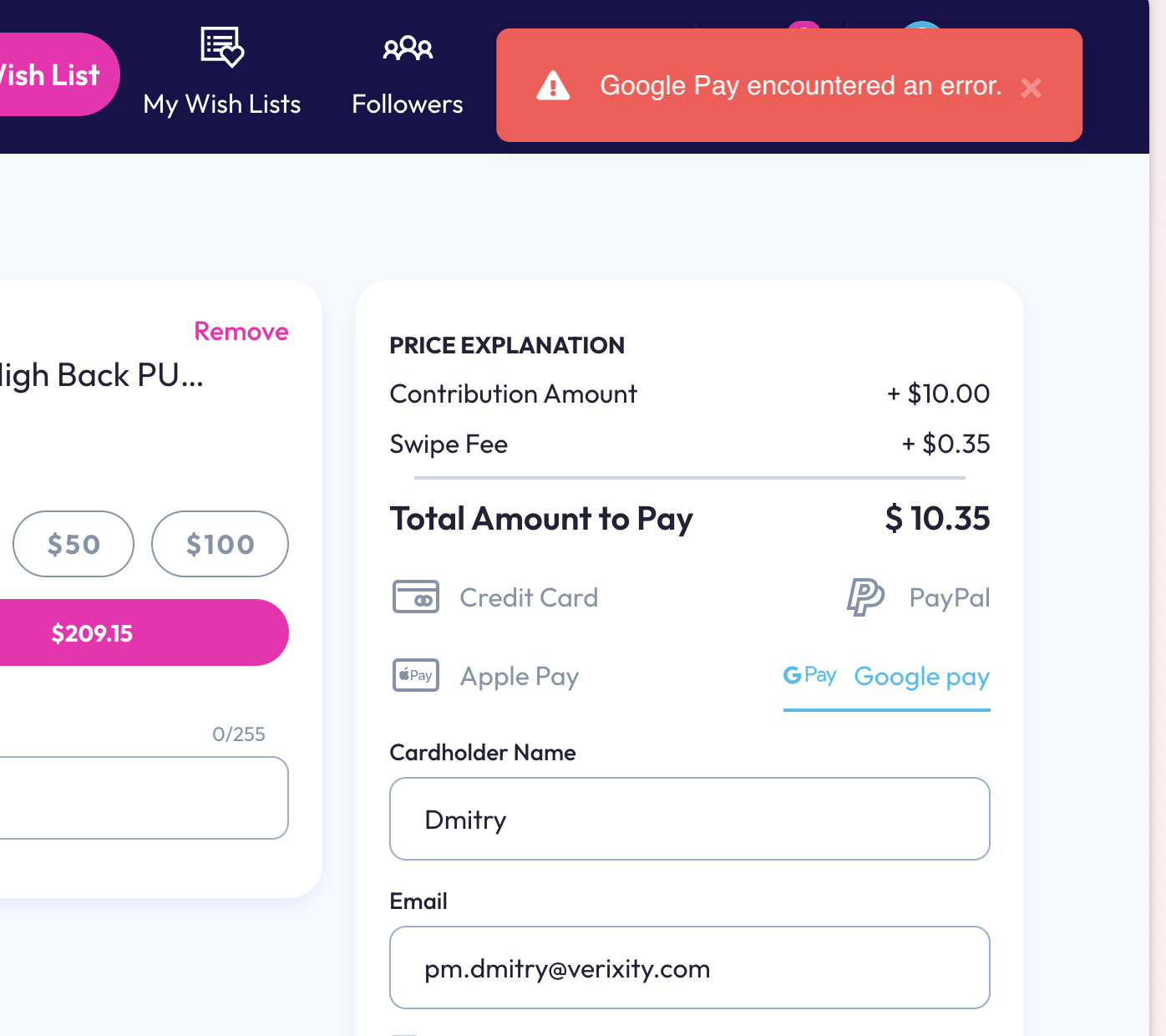Click the GPay logo icon
1166x1036 pixels.
(x=809, y=675)
